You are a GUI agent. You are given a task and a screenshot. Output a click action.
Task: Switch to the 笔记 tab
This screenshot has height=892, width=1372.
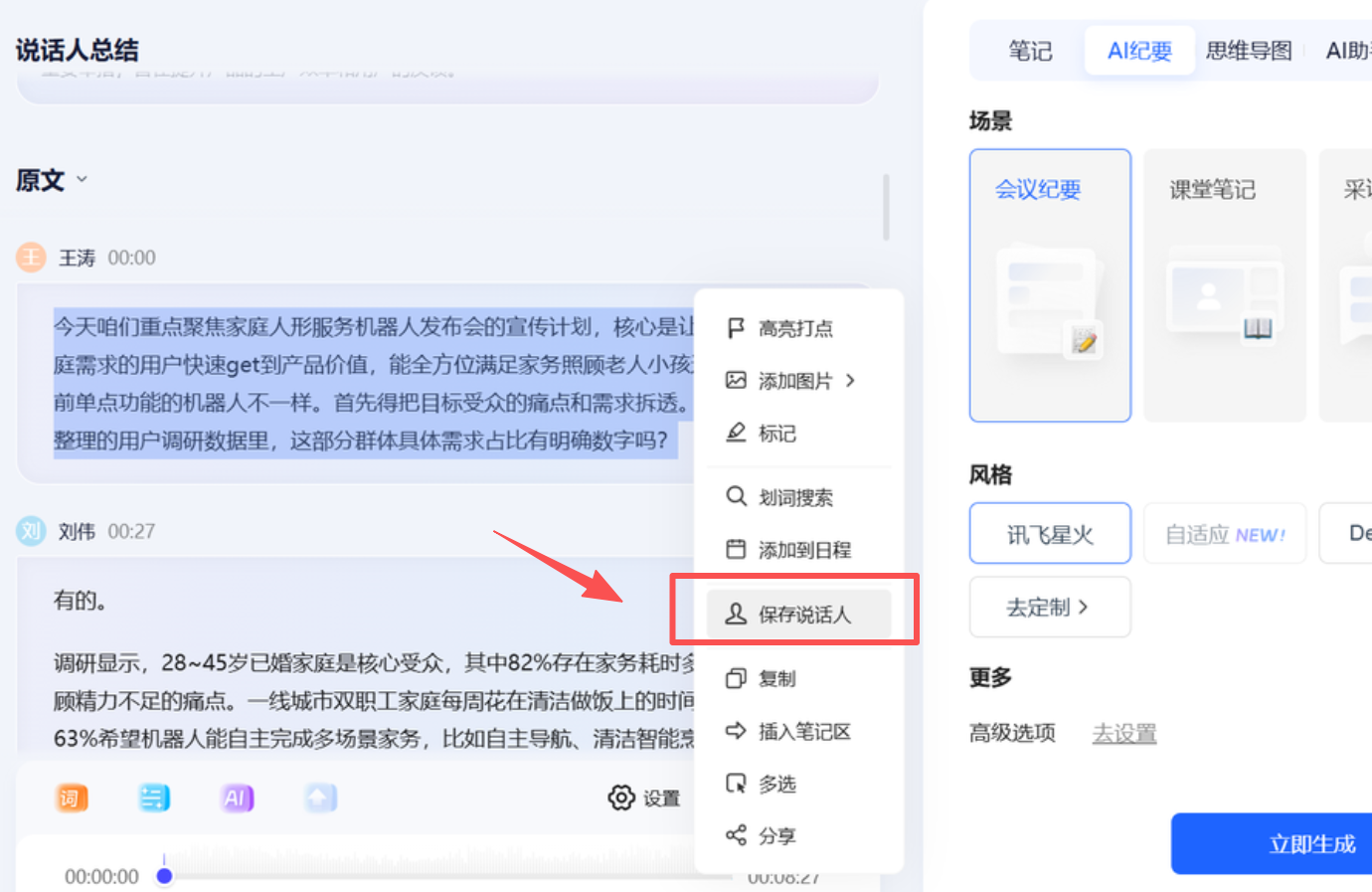point(1030,51)
